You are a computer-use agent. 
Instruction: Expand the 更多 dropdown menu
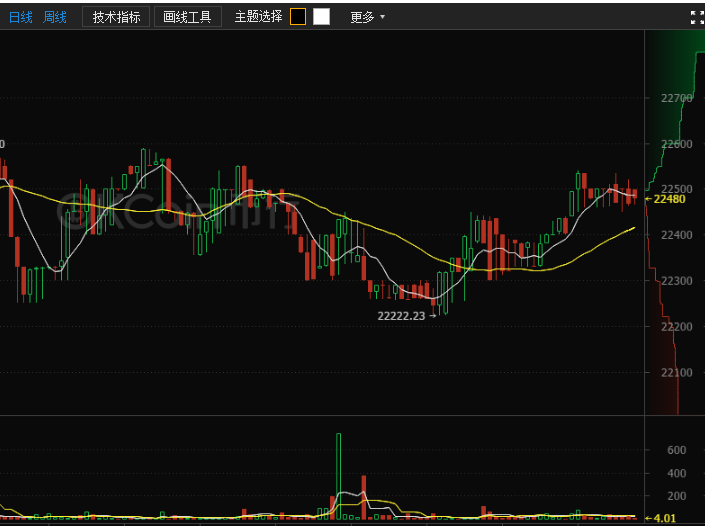[x=366, y=17]
